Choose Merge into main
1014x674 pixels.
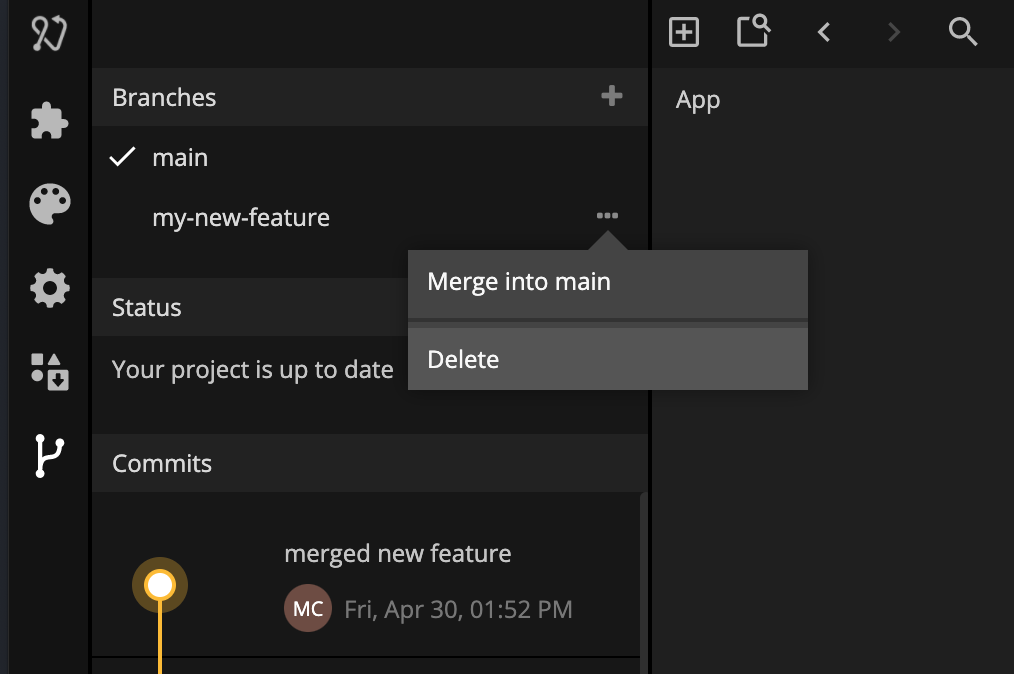pos(608,282)
